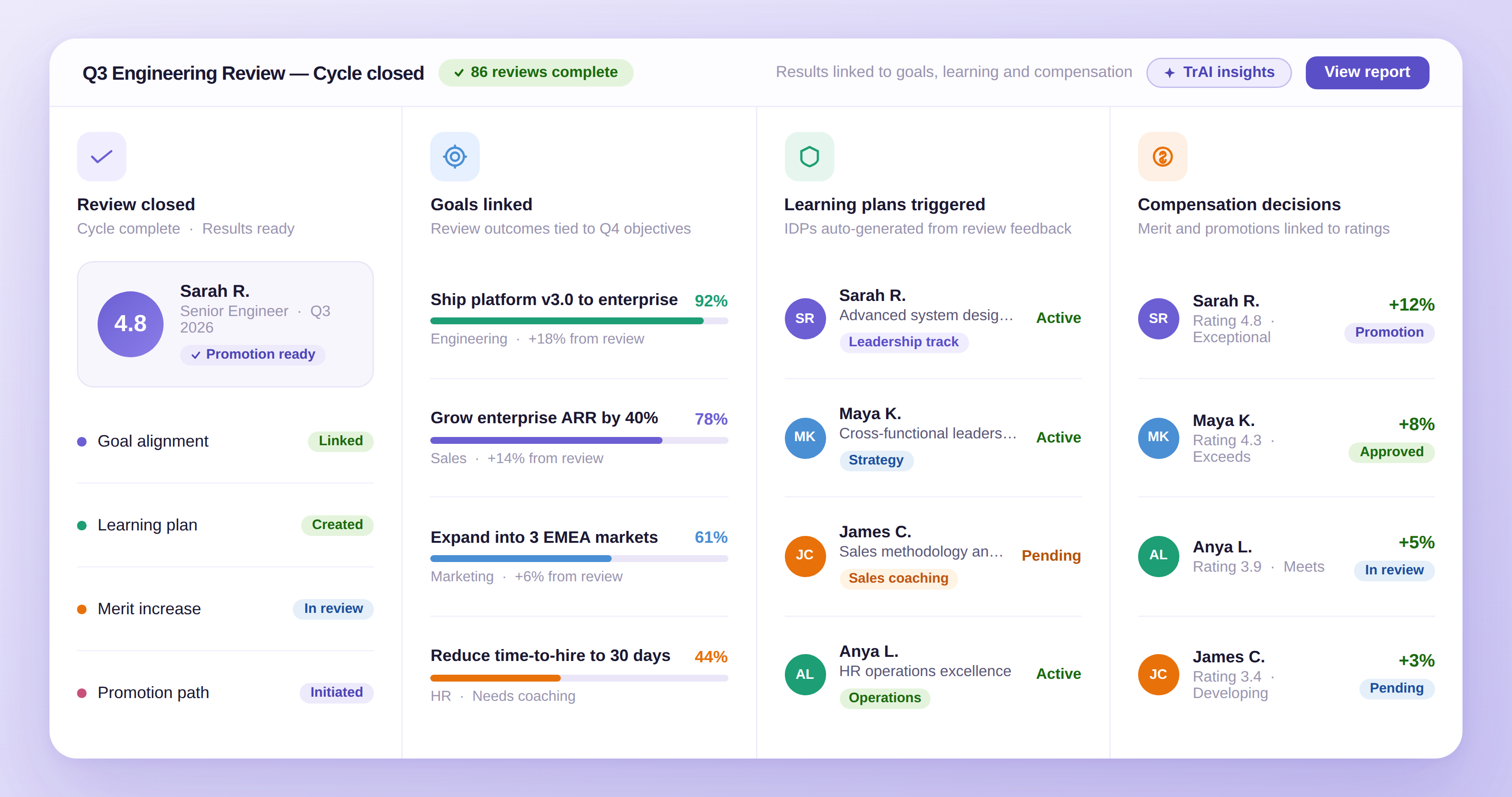The width and height of the screenshot is (1512, 797).
Task: Toggle Maya K.'s Active learning plan status
Action: pos(1058,437)
